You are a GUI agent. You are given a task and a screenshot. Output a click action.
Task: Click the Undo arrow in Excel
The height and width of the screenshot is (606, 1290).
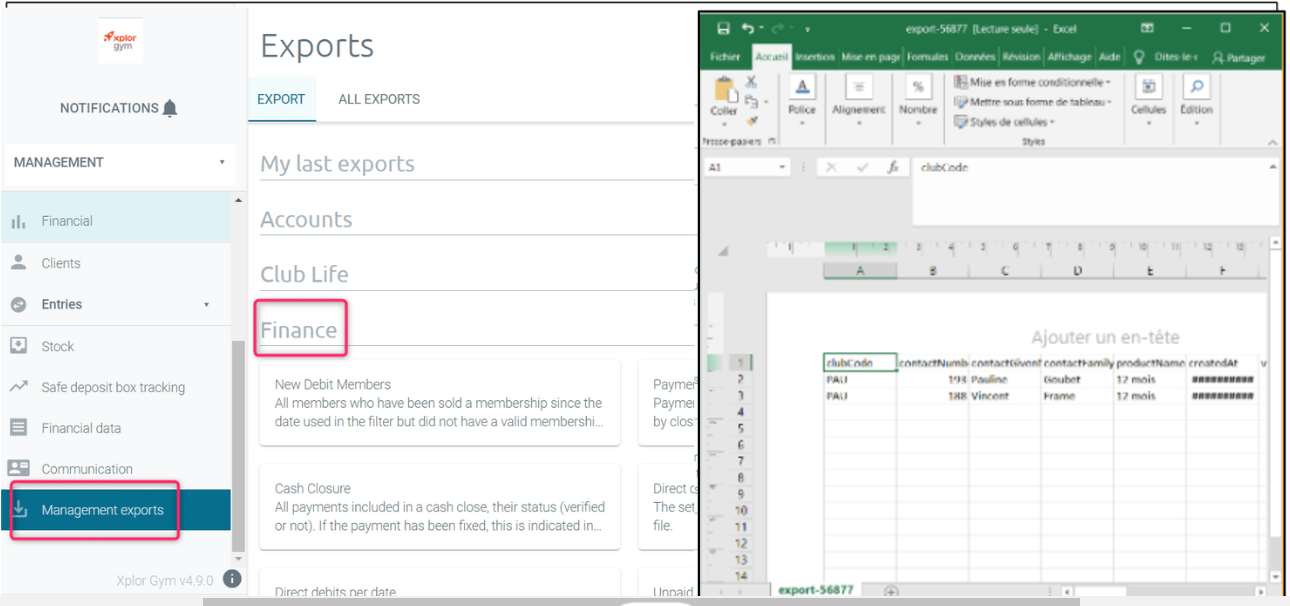[x=747, y=28]
